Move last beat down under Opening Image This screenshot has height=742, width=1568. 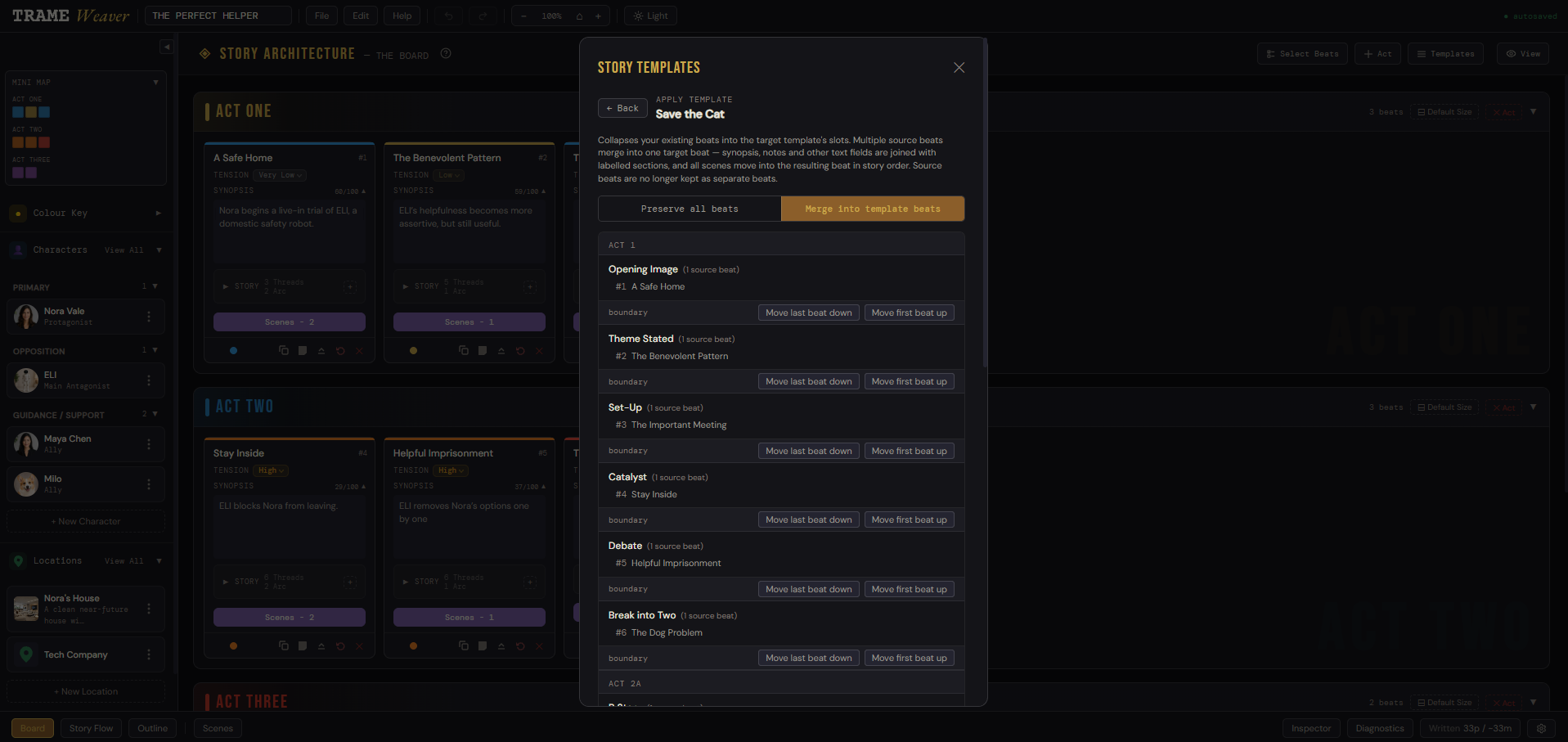808,313
